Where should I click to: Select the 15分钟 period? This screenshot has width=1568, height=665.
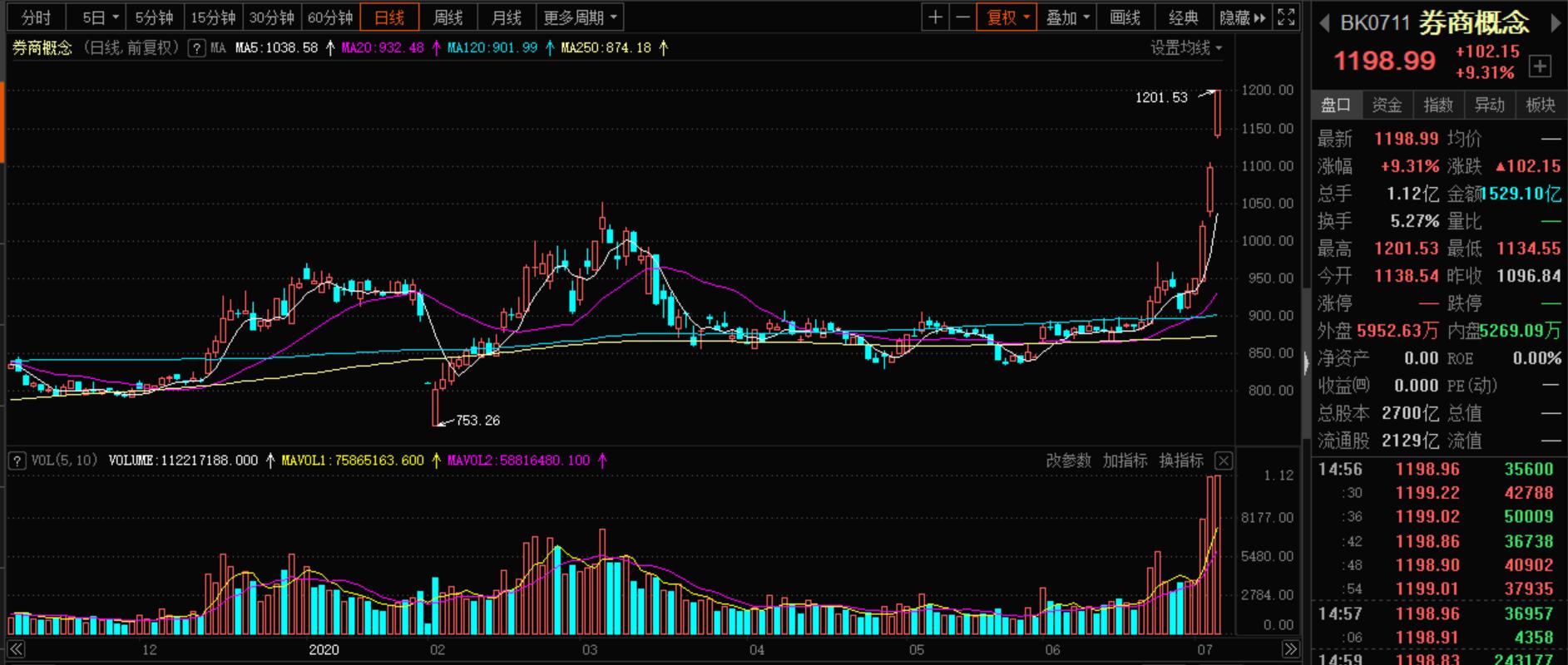pyautogui.click(x=213, y=17)
